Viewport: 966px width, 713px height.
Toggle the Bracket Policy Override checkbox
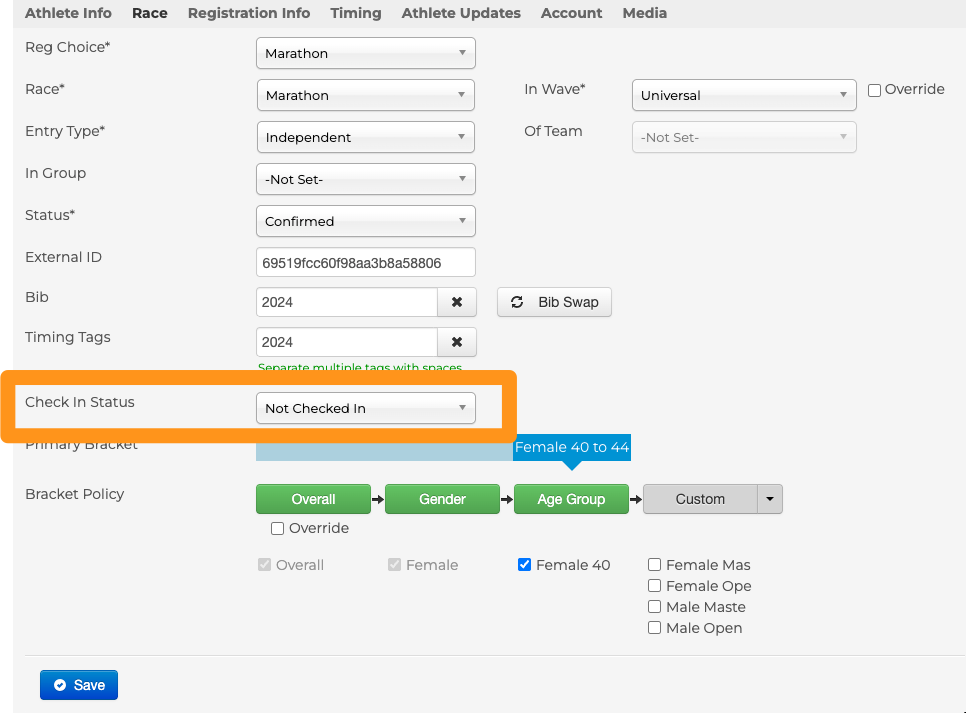click(278, 528)
